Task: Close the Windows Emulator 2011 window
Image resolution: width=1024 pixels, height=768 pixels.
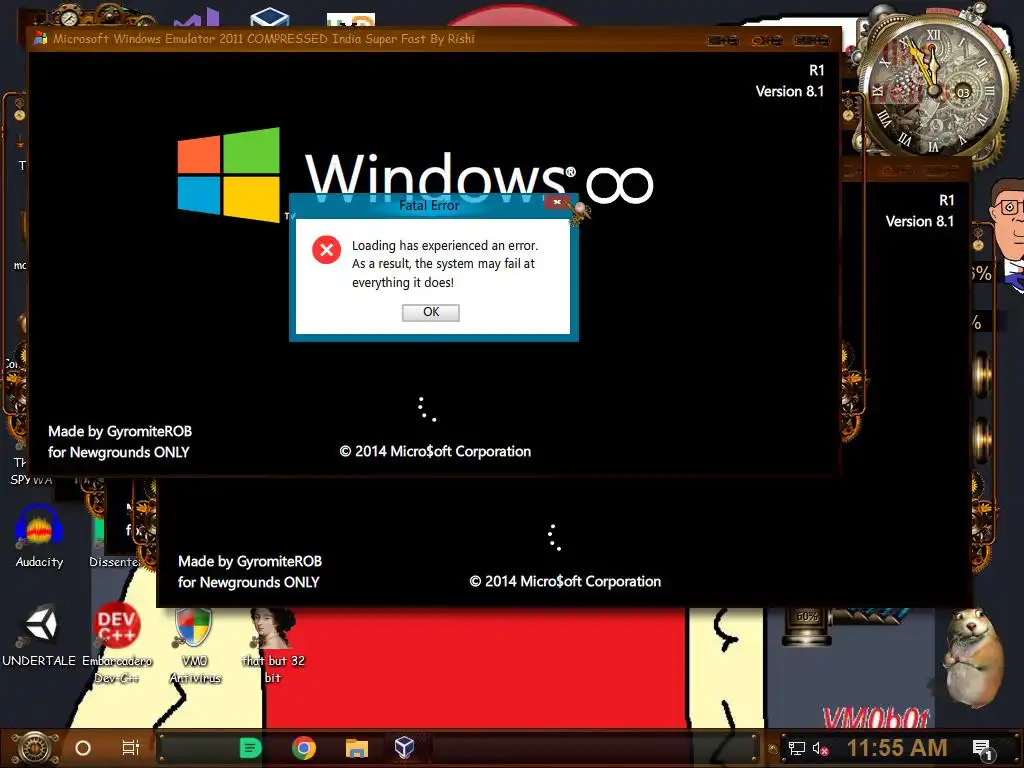Action: [812, 40]
